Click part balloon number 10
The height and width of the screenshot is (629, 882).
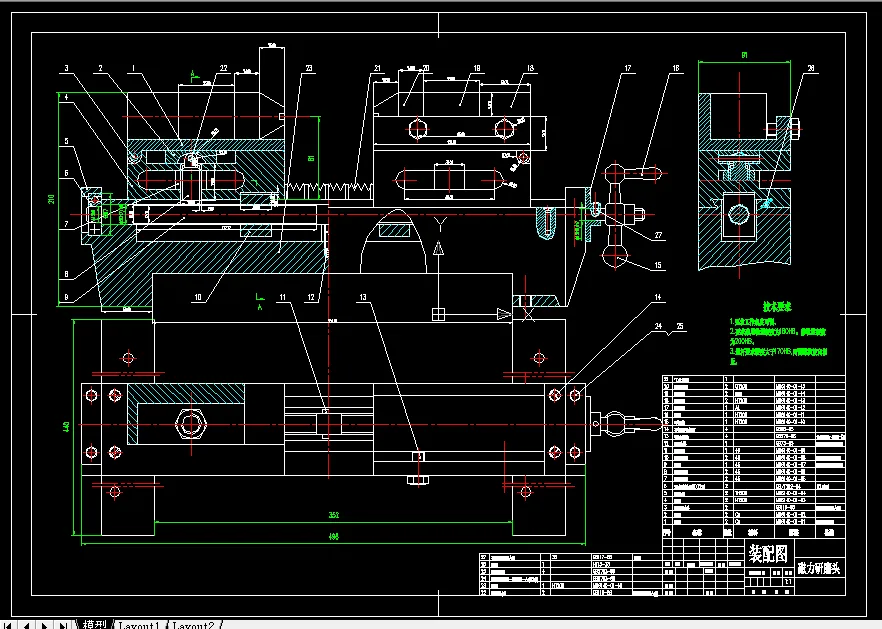[x=197, y=297]
